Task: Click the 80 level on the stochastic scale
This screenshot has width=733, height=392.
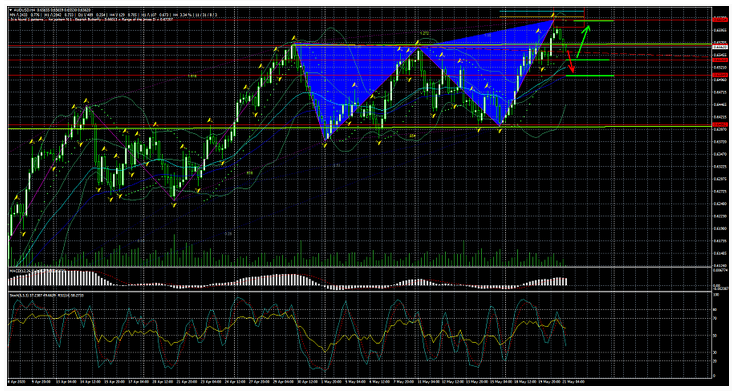Action: (715, 309)
